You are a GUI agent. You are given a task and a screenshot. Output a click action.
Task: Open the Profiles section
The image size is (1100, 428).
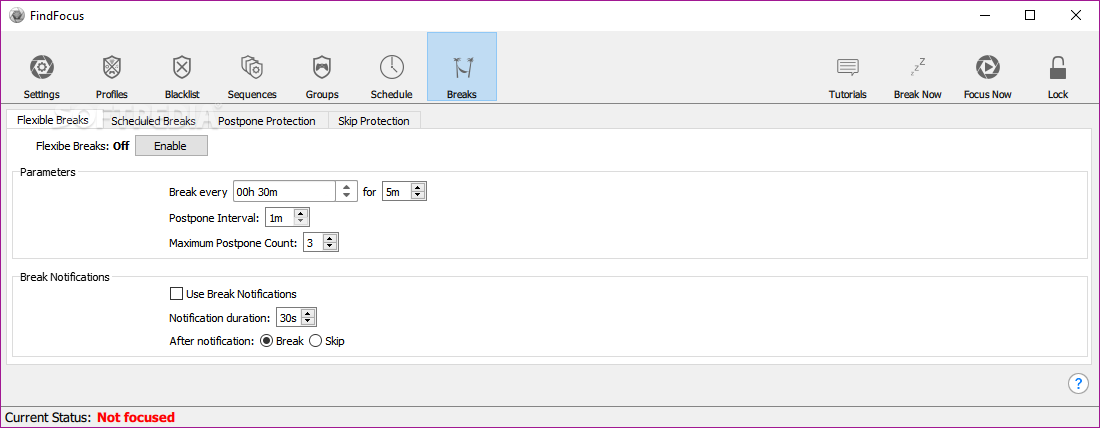112,76
